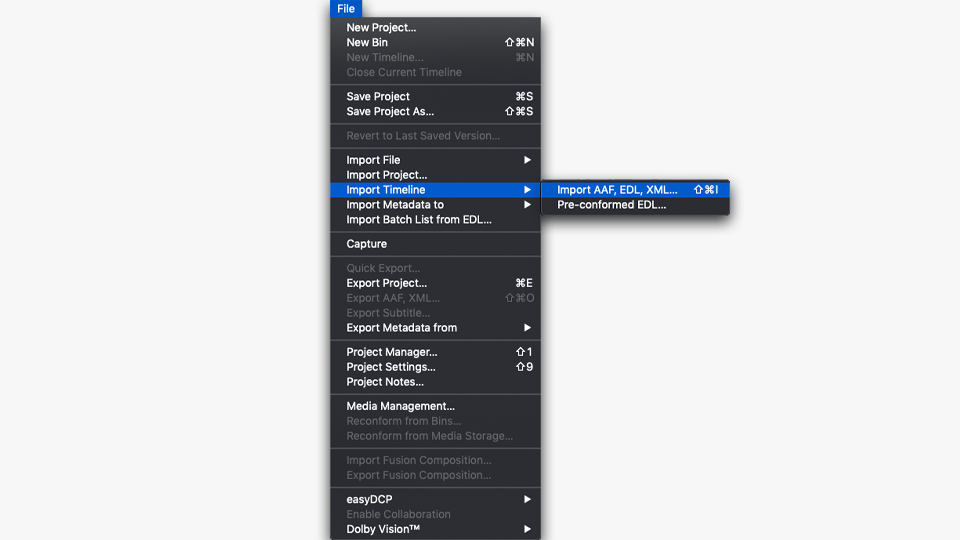
Task: Create a New Bin
Action: click(x=367, y=43)
